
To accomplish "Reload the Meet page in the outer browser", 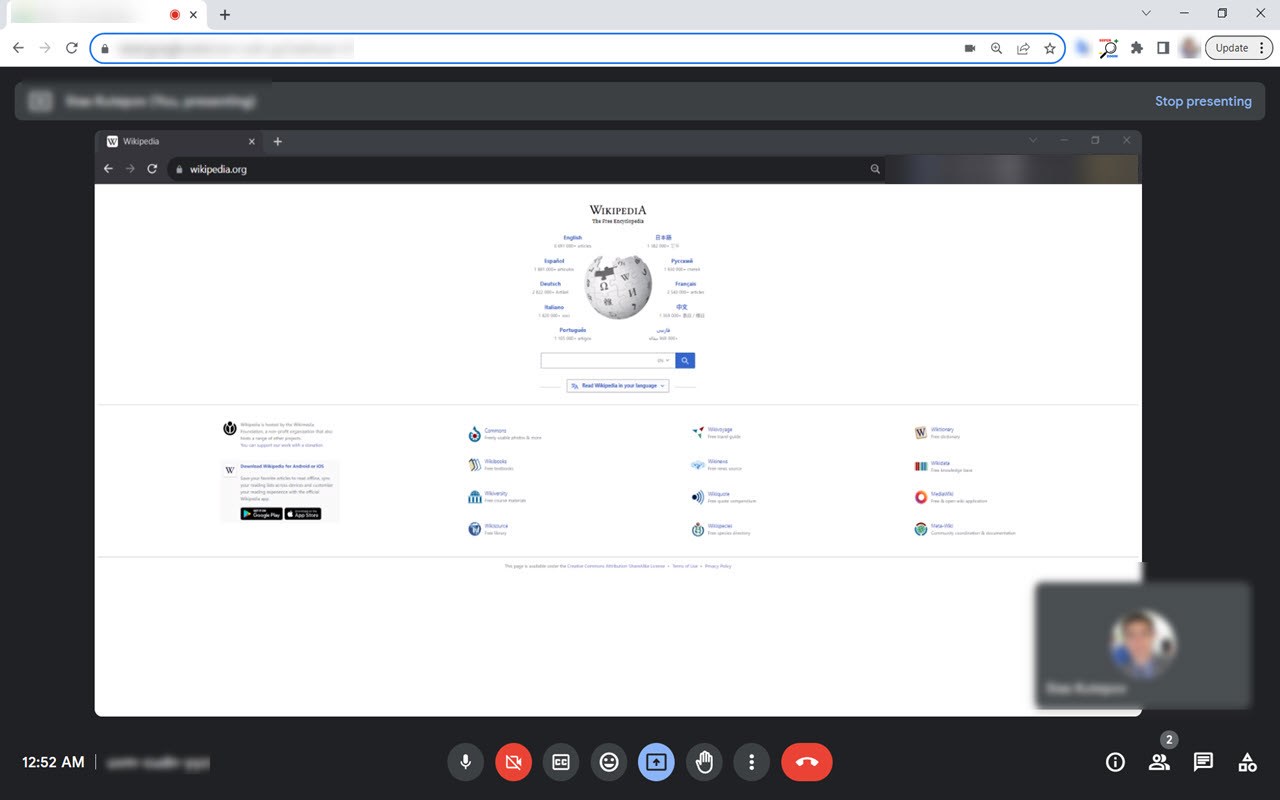I will click(x=72, y=48).
